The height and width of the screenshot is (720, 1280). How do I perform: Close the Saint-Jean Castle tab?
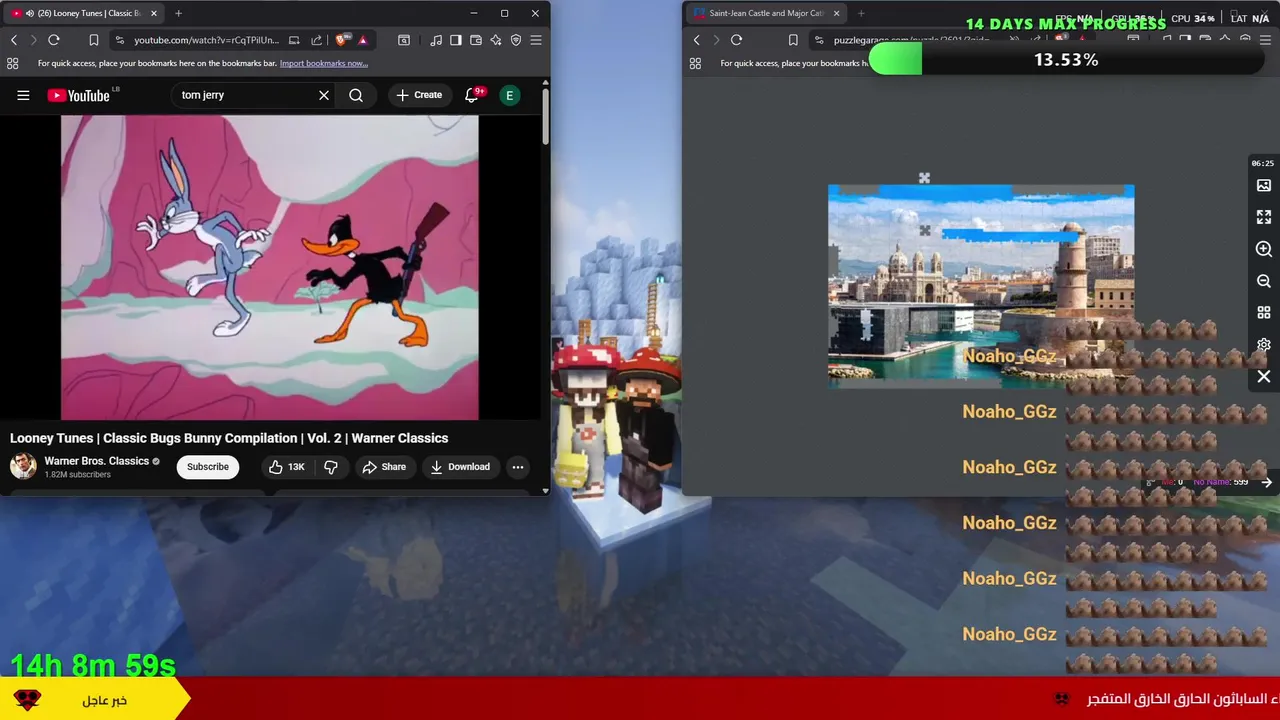836,13
